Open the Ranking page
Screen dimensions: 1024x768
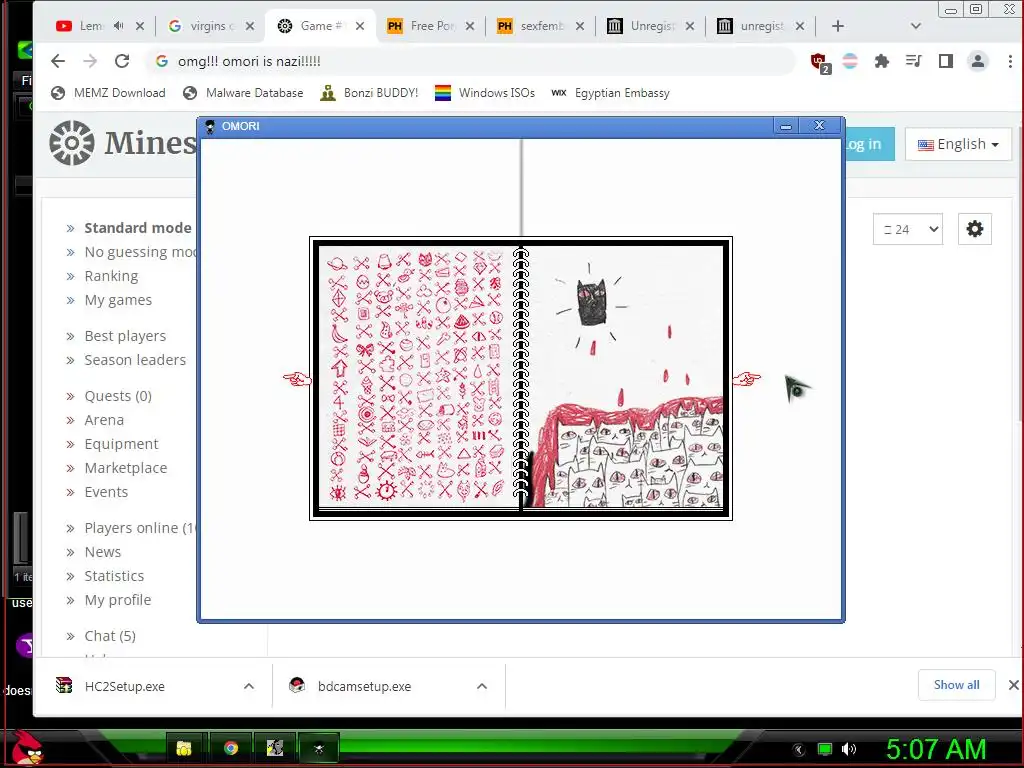pos(111,276)
